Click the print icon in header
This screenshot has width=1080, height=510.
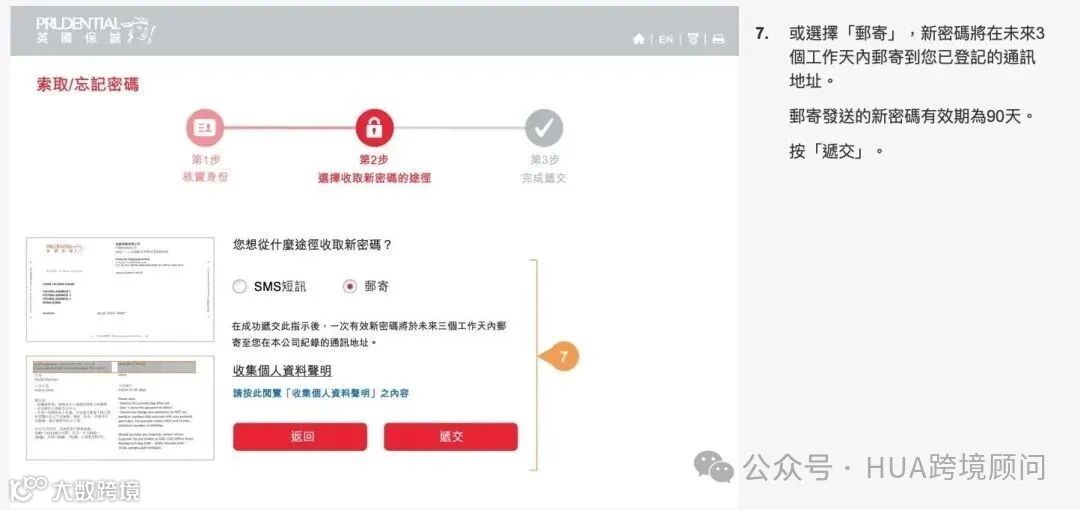(718, 39)
